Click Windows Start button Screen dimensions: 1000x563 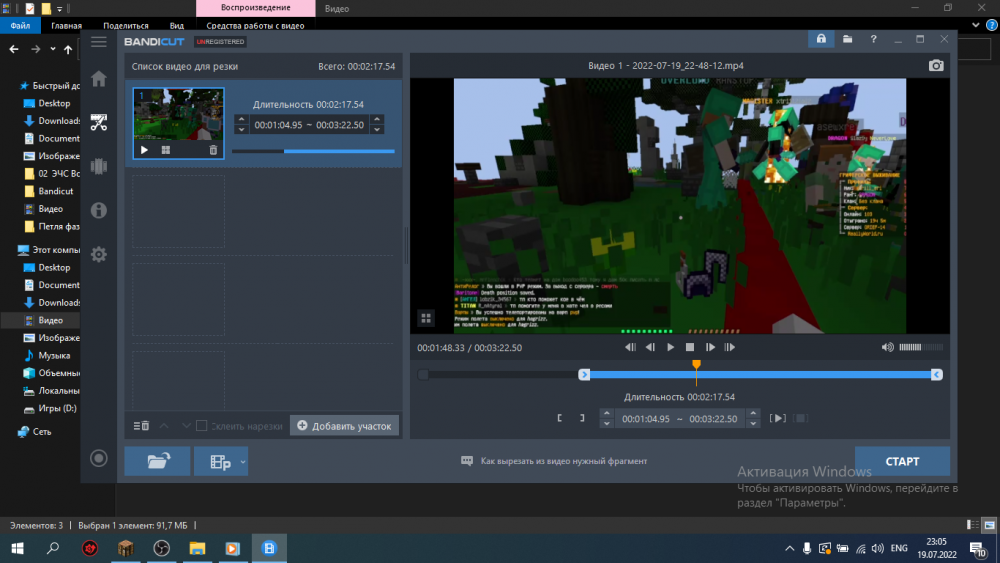click(17, 548)
